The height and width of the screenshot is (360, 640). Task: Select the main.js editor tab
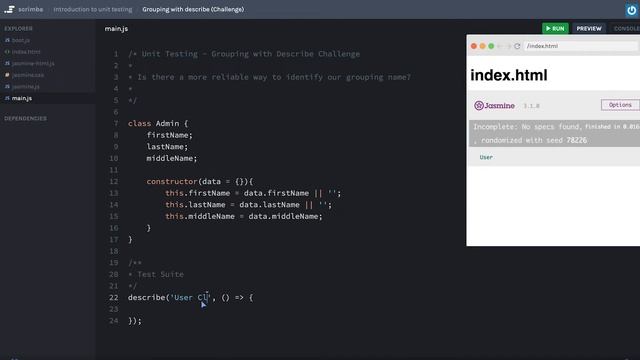[116, 29]
